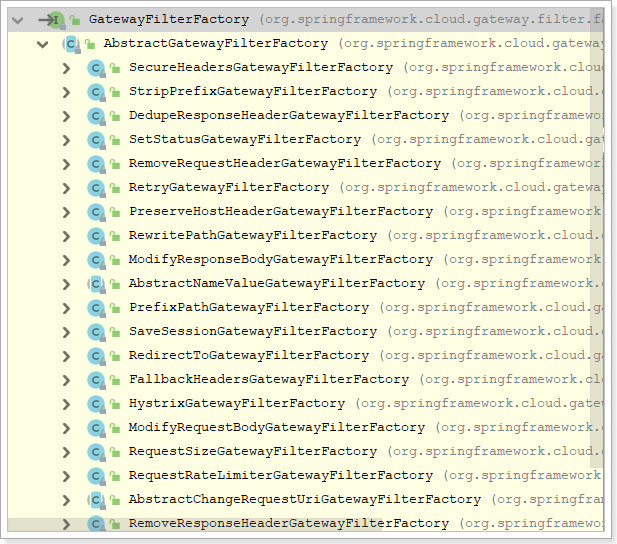Click class icon of RemoveRequestHeaderGatewayFilterFactory
This screenshot has height=544, width=617.
click(x=96, y=165)
